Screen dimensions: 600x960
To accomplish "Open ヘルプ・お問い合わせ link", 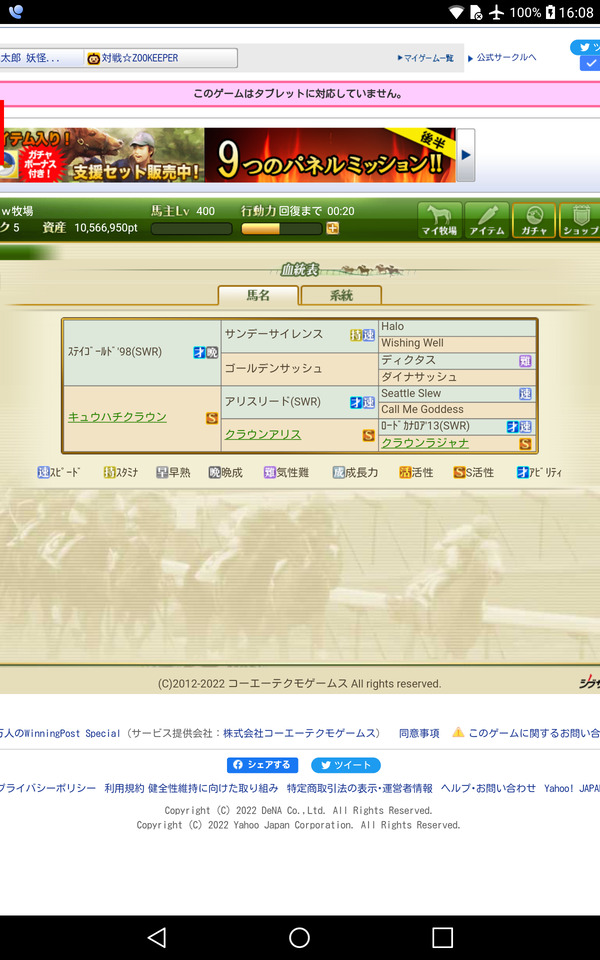I will [488, 788].
